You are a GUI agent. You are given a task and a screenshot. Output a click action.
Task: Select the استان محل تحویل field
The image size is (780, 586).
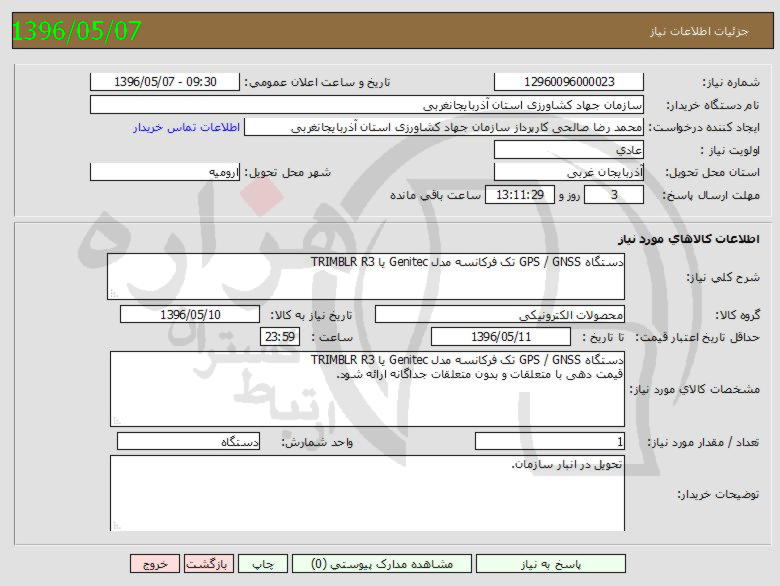569,172
